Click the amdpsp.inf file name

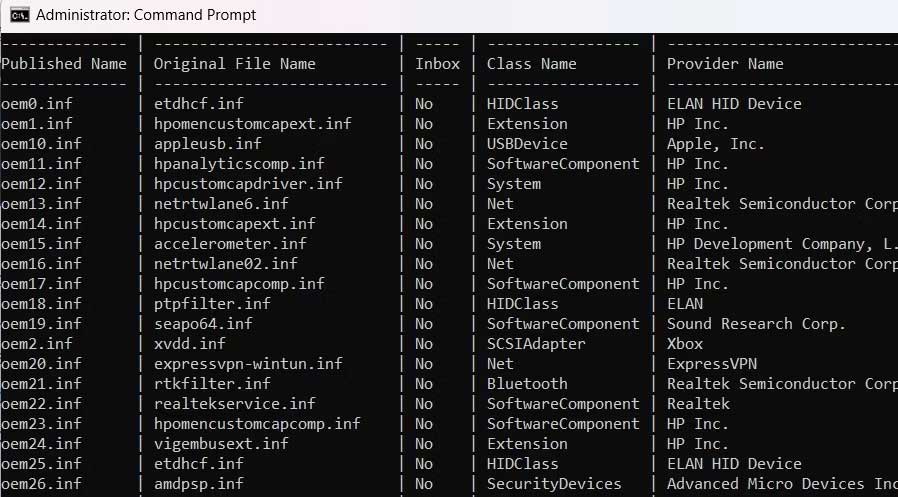pos(198,484)
